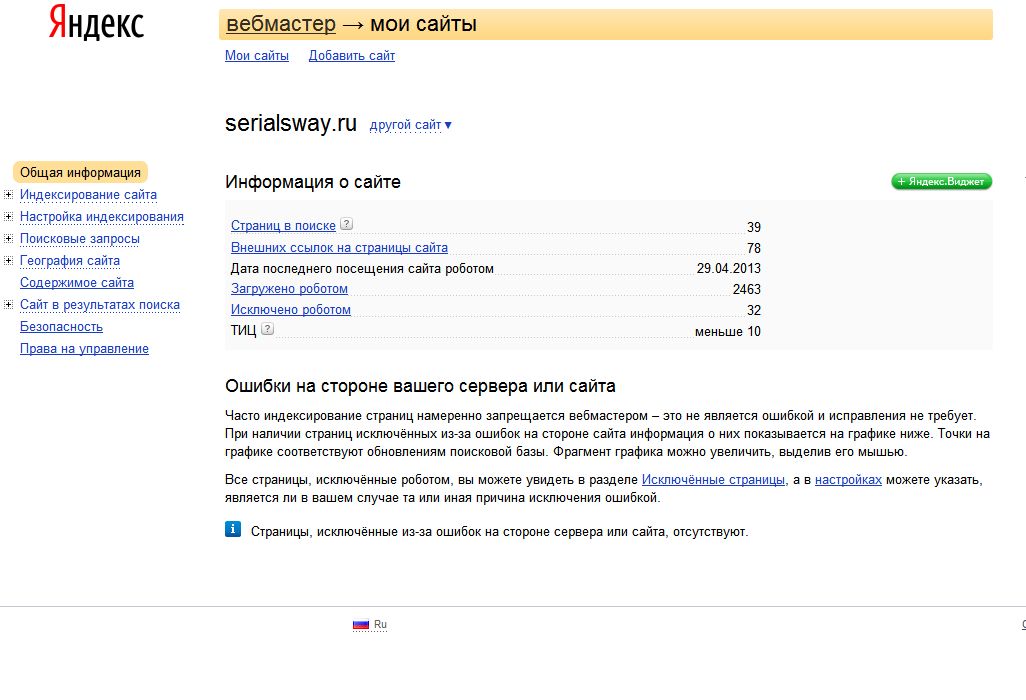Go to Мои сайты link

tap(256, 56)
